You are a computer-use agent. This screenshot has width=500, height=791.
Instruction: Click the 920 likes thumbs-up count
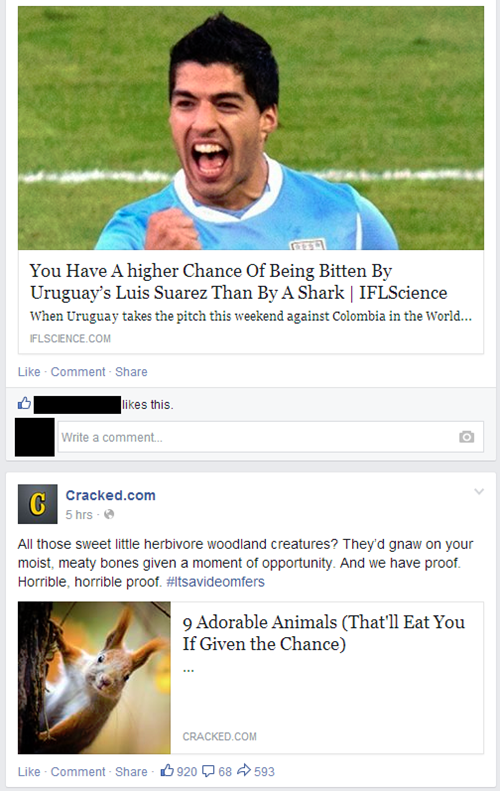[179, 771]
